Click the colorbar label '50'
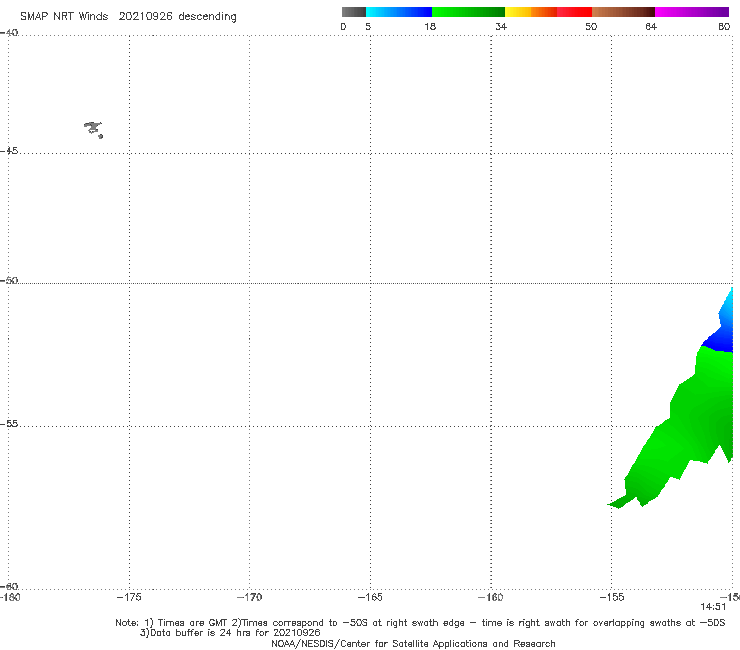 (x=591, y=26)
